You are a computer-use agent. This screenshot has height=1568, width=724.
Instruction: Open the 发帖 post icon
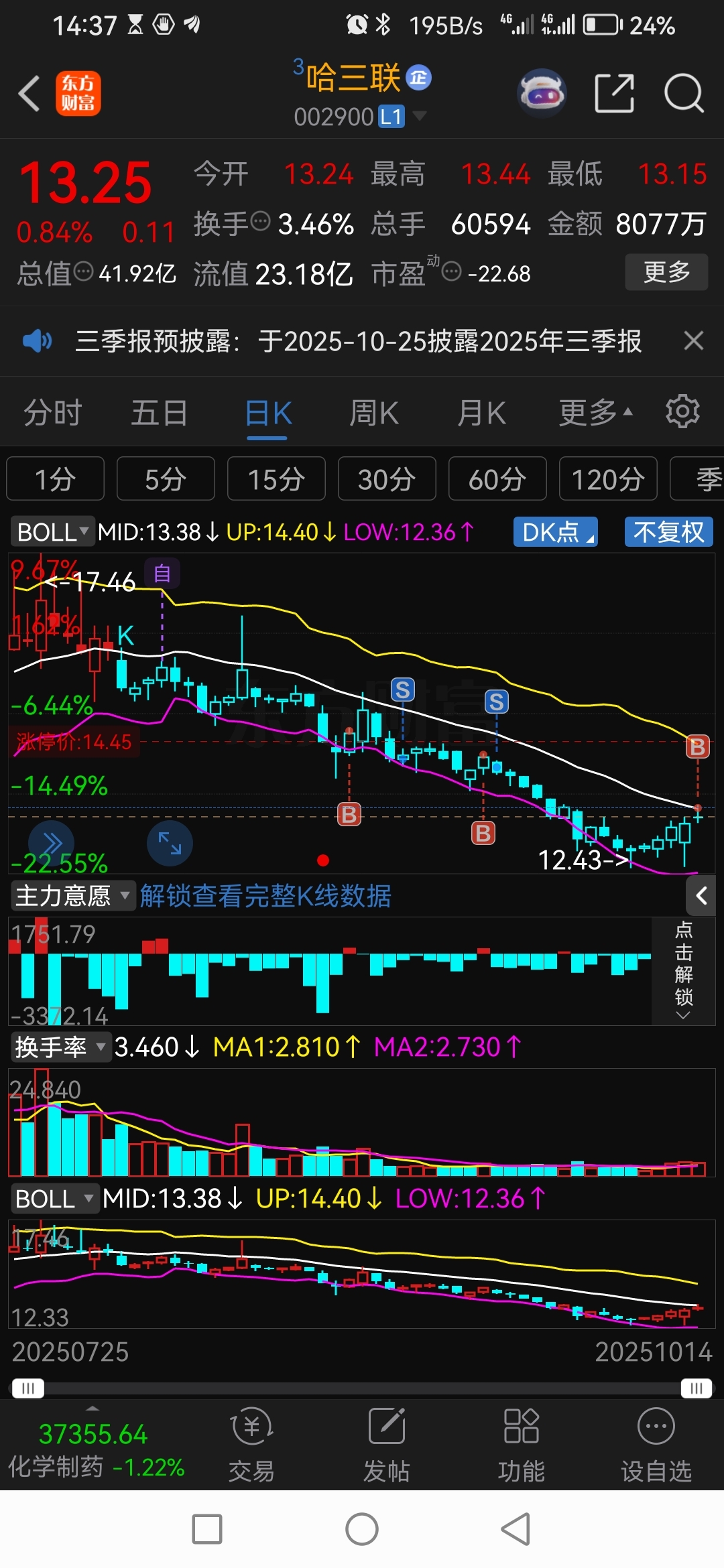tap(386, 1444)
